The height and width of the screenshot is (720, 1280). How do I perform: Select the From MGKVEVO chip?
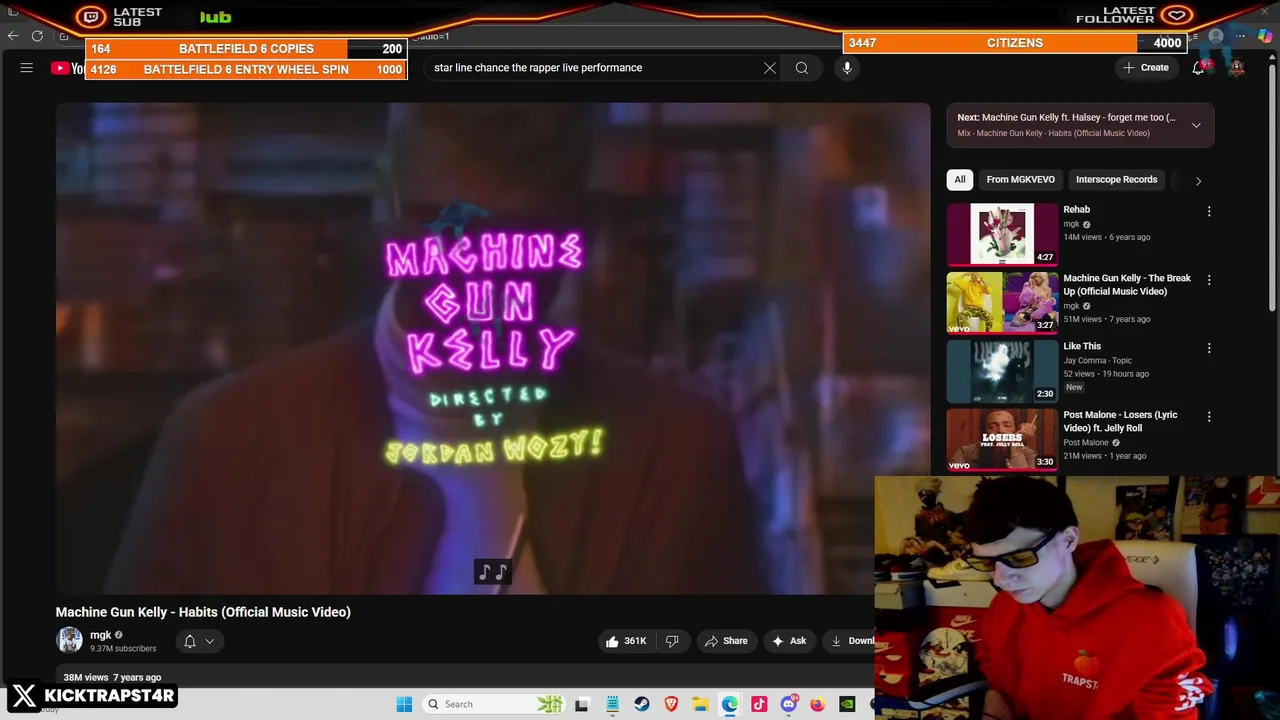tap(1020, 180)
